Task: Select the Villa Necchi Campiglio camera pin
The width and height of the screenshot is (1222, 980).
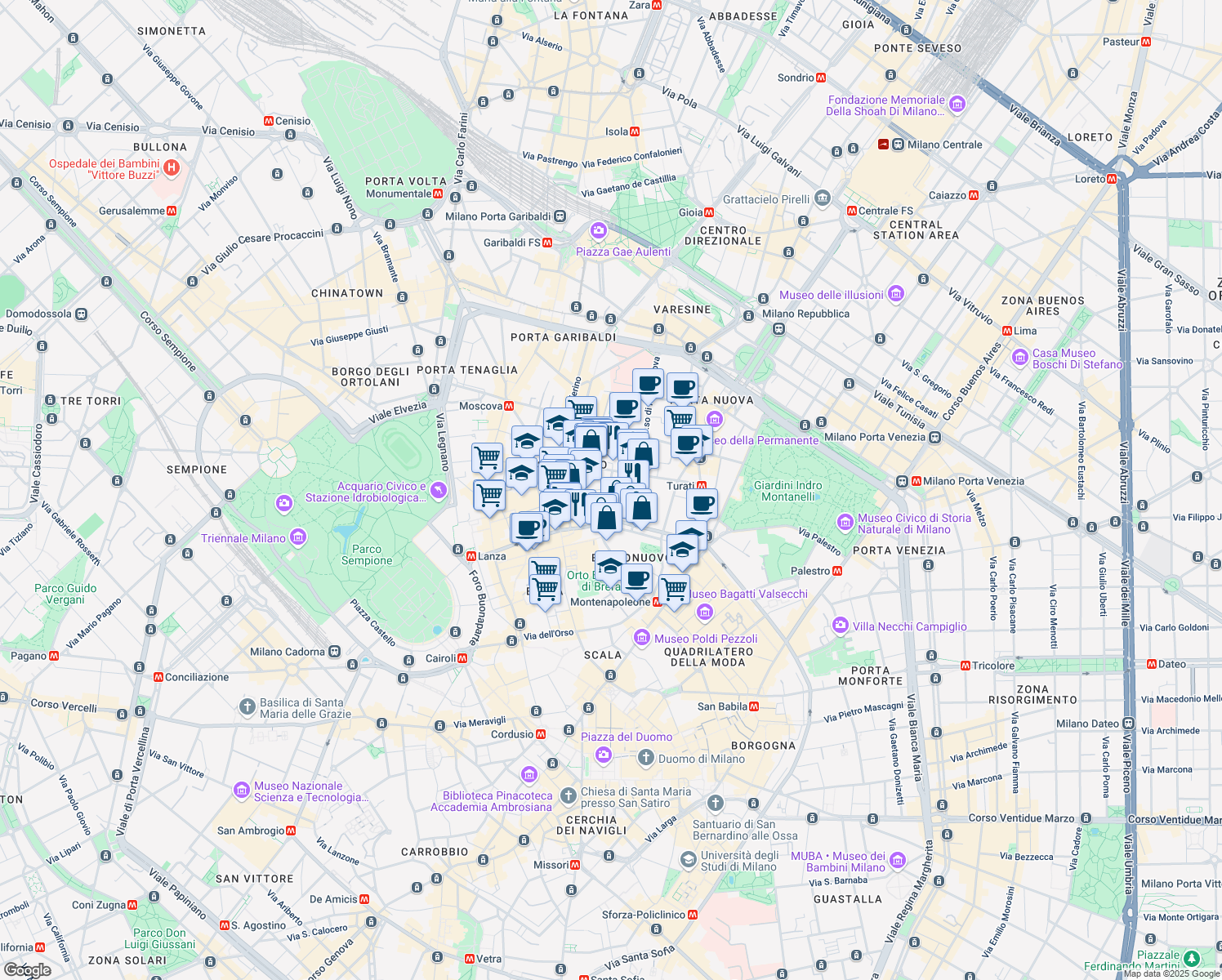Action: pos(841,626)
